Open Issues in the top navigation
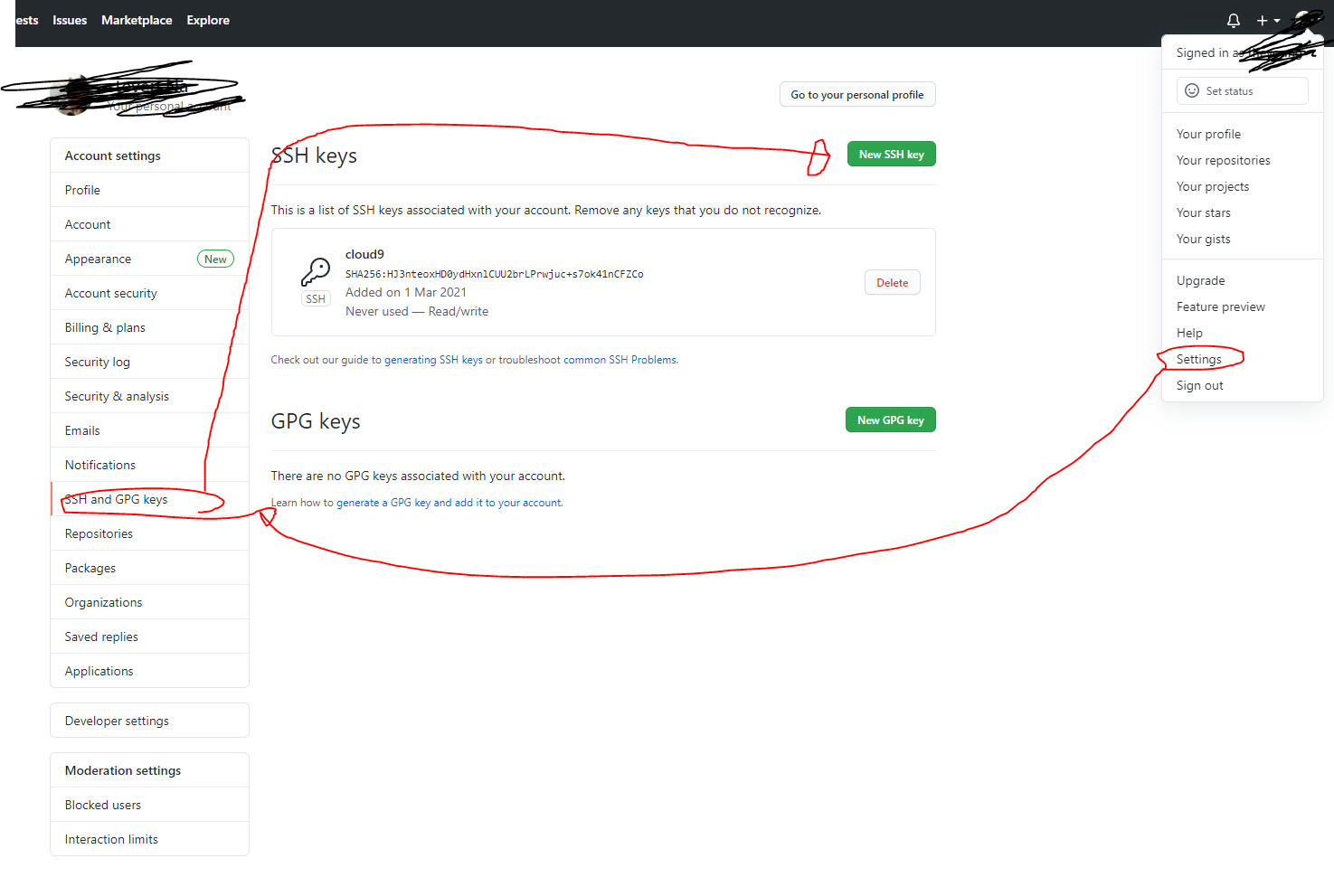Screen dimensions: 1334x896 (x=70, y=20)
